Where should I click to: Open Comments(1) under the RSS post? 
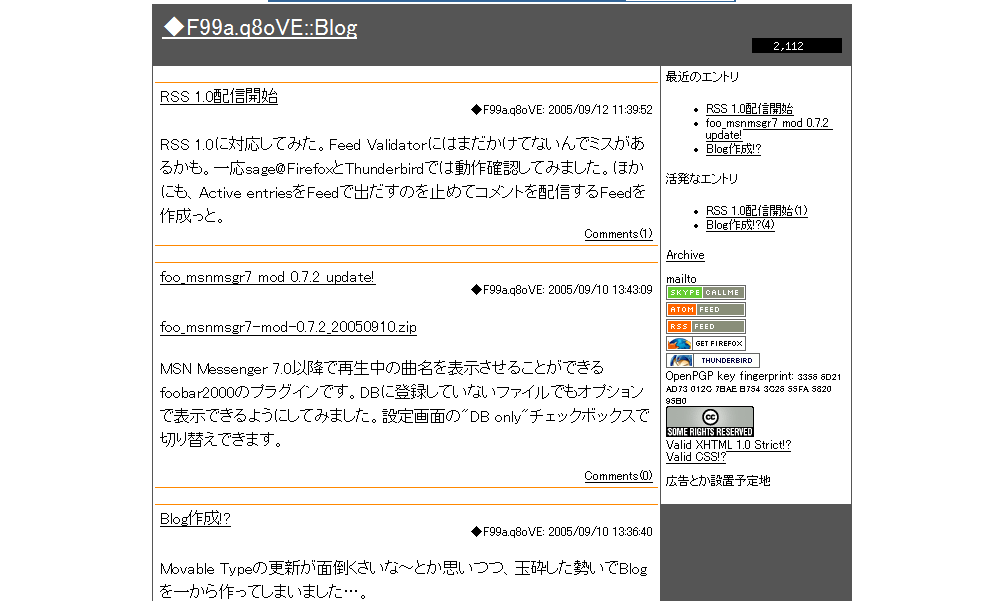(618, 234)
